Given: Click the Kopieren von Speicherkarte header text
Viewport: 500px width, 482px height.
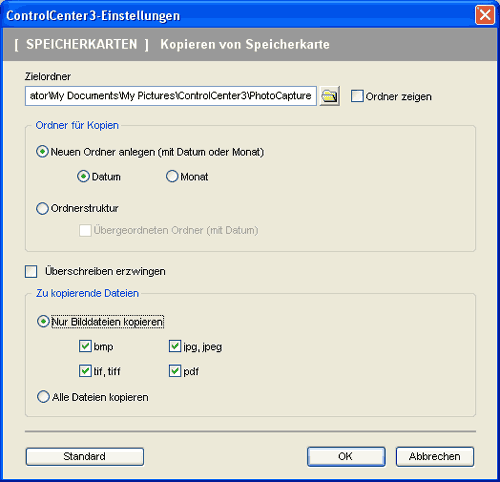Looking at the screenshot, I should [245, 44].
